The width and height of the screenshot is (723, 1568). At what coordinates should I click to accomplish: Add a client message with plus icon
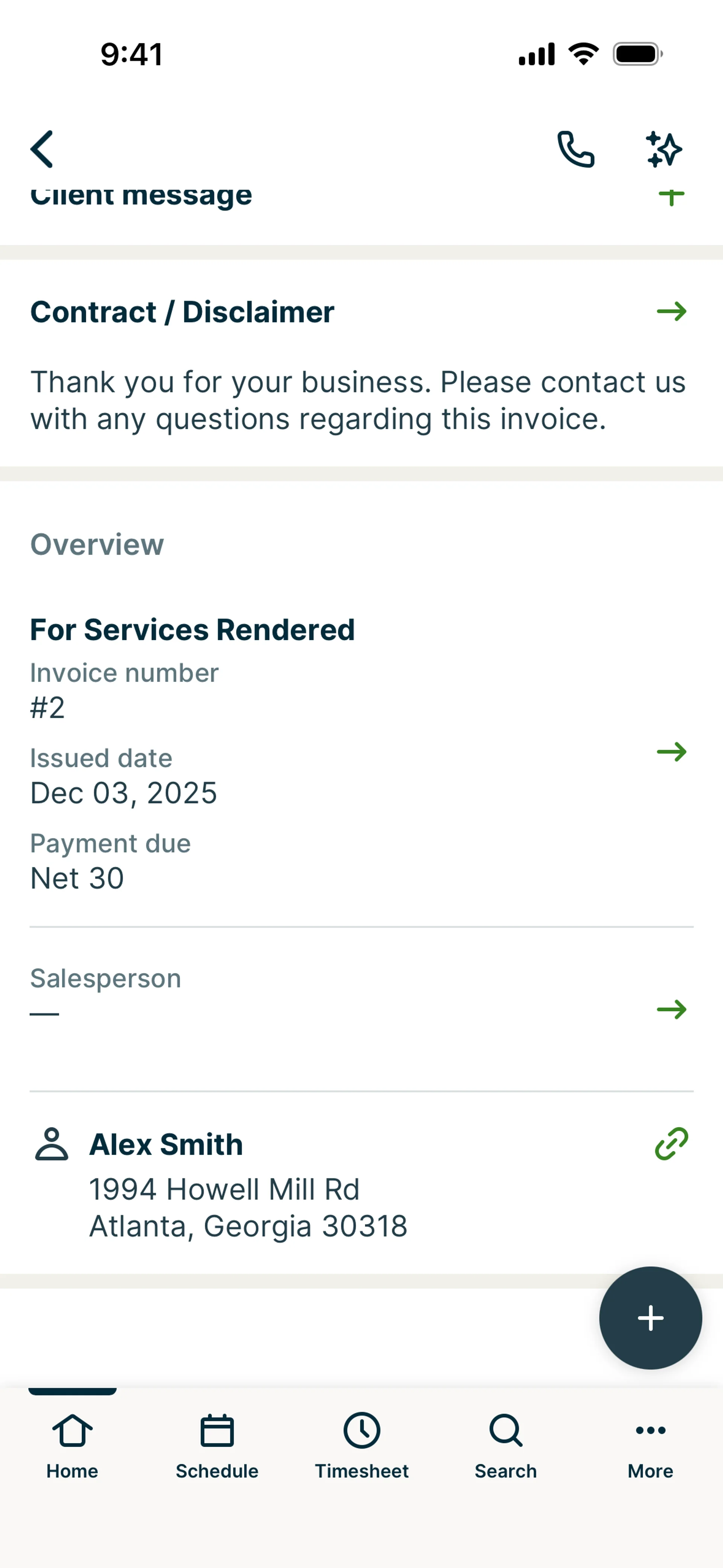pos(671,197)
